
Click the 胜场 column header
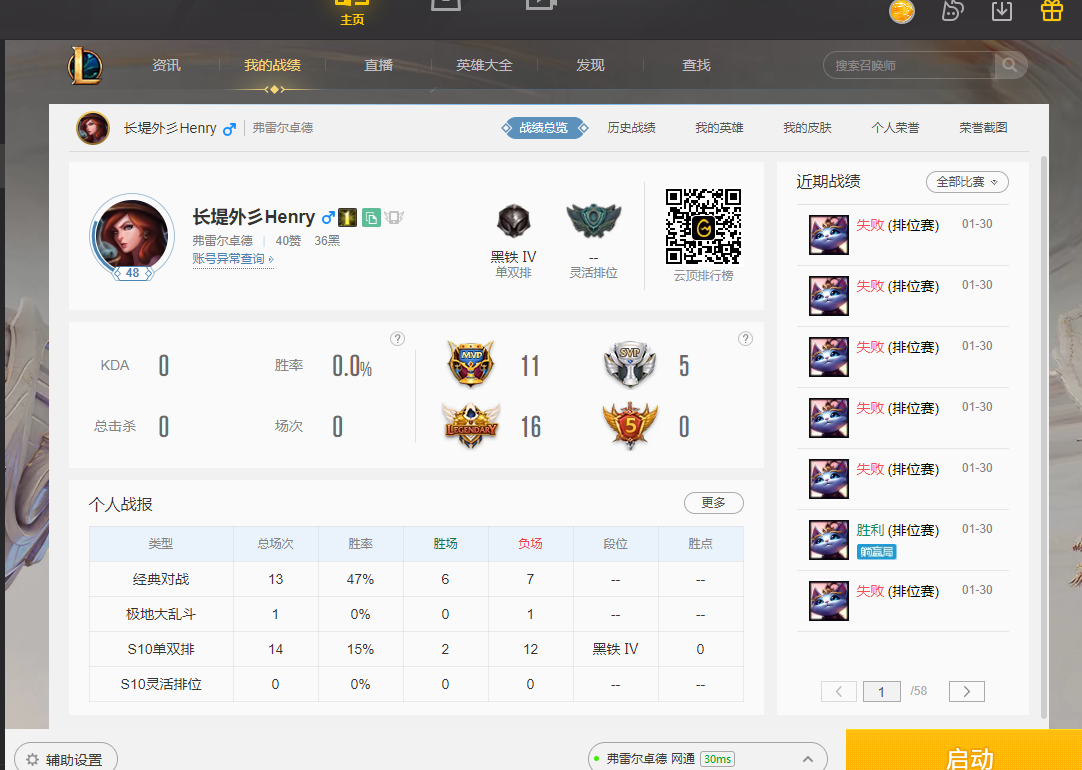click(445, 544)
